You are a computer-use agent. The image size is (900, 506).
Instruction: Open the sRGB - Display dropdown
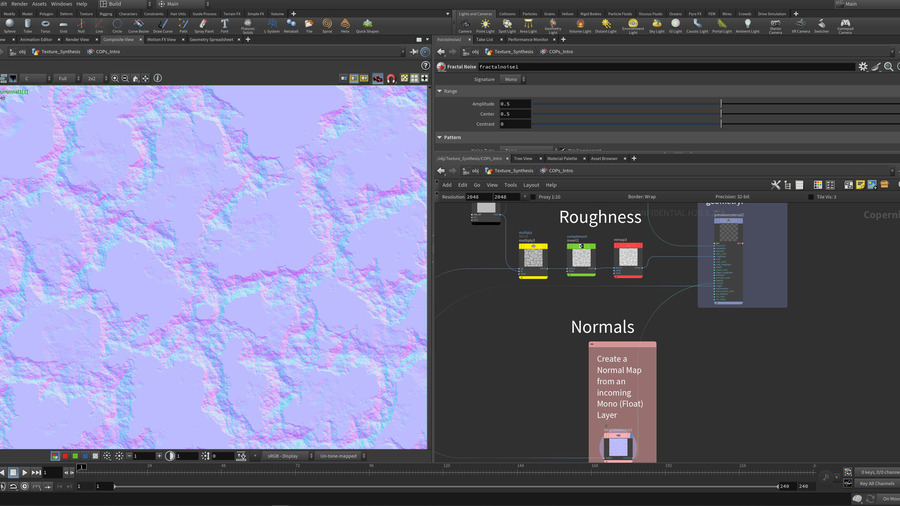click(288, 456)
